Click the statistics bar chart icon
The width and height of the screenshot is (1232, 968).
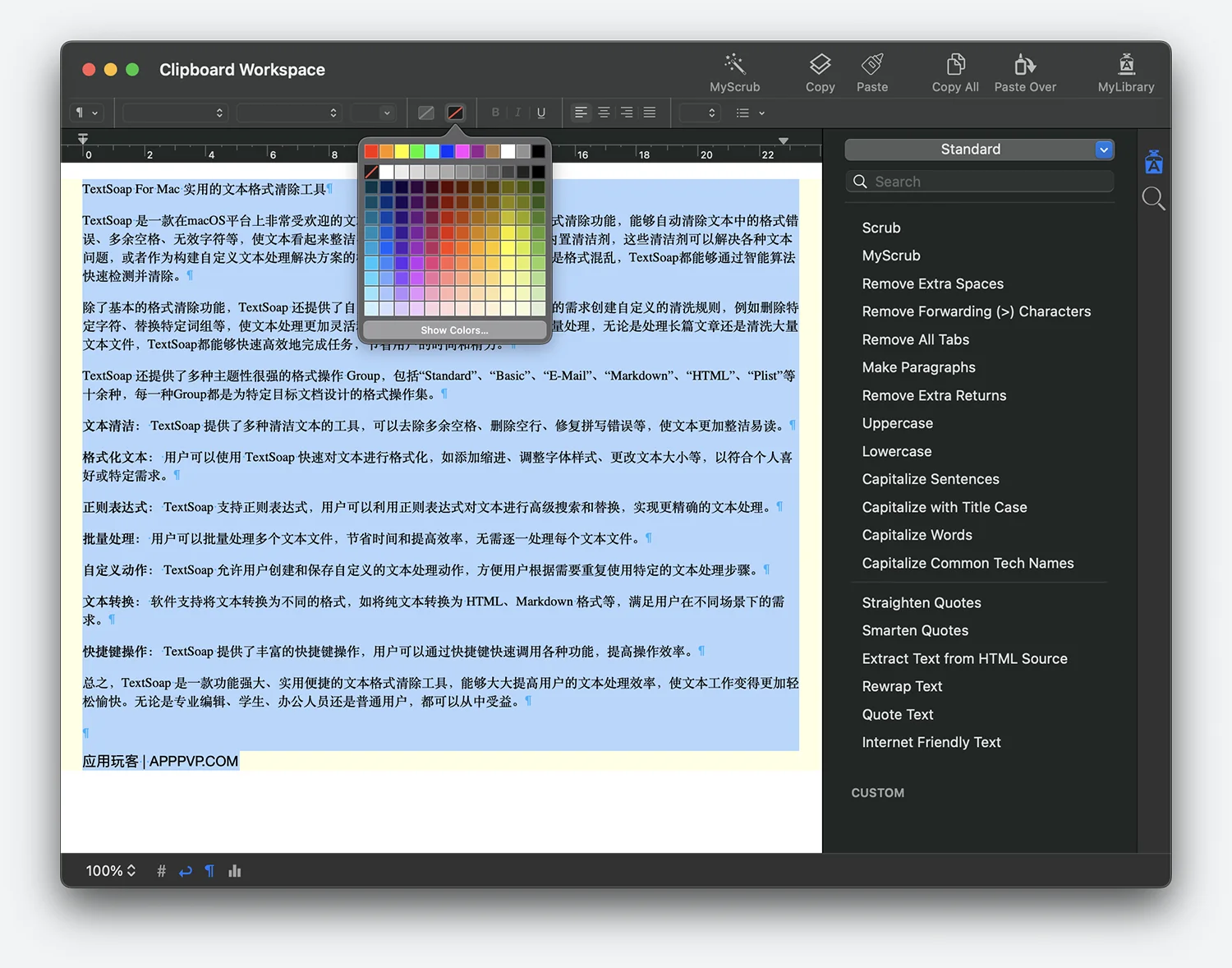[x=235, y=871]
